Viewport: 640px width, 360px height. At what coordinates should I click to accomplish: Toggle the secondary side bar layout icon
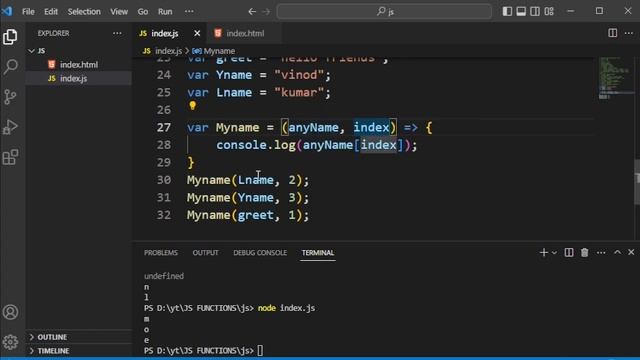pyautogui.click(x=535, y=11)
